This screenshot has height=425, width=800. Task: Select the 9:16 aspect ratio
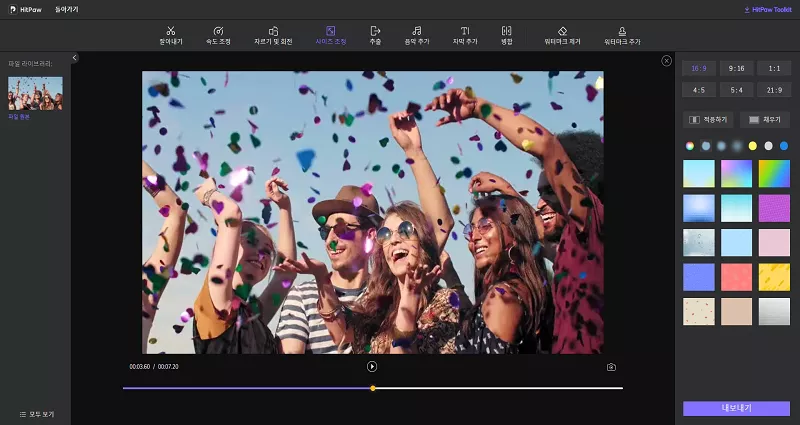tap(736, 68)
